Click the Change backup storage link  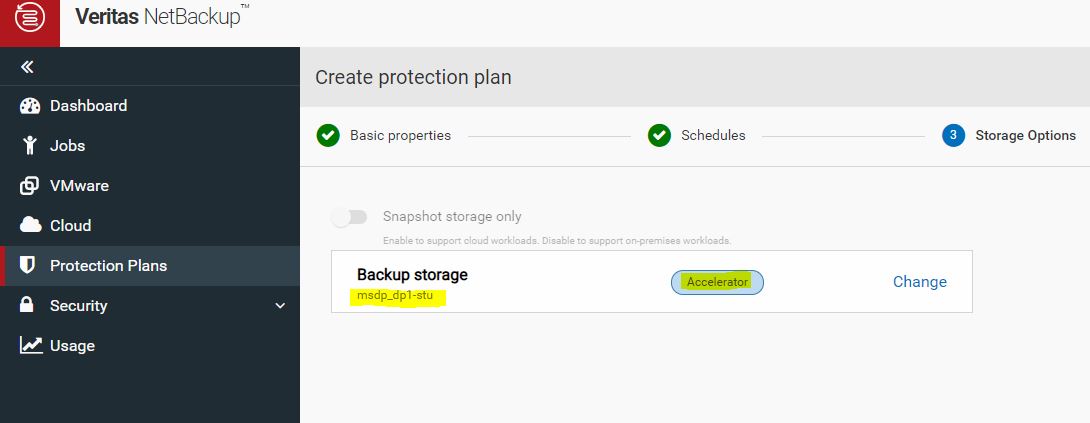(x=919, y=282)
